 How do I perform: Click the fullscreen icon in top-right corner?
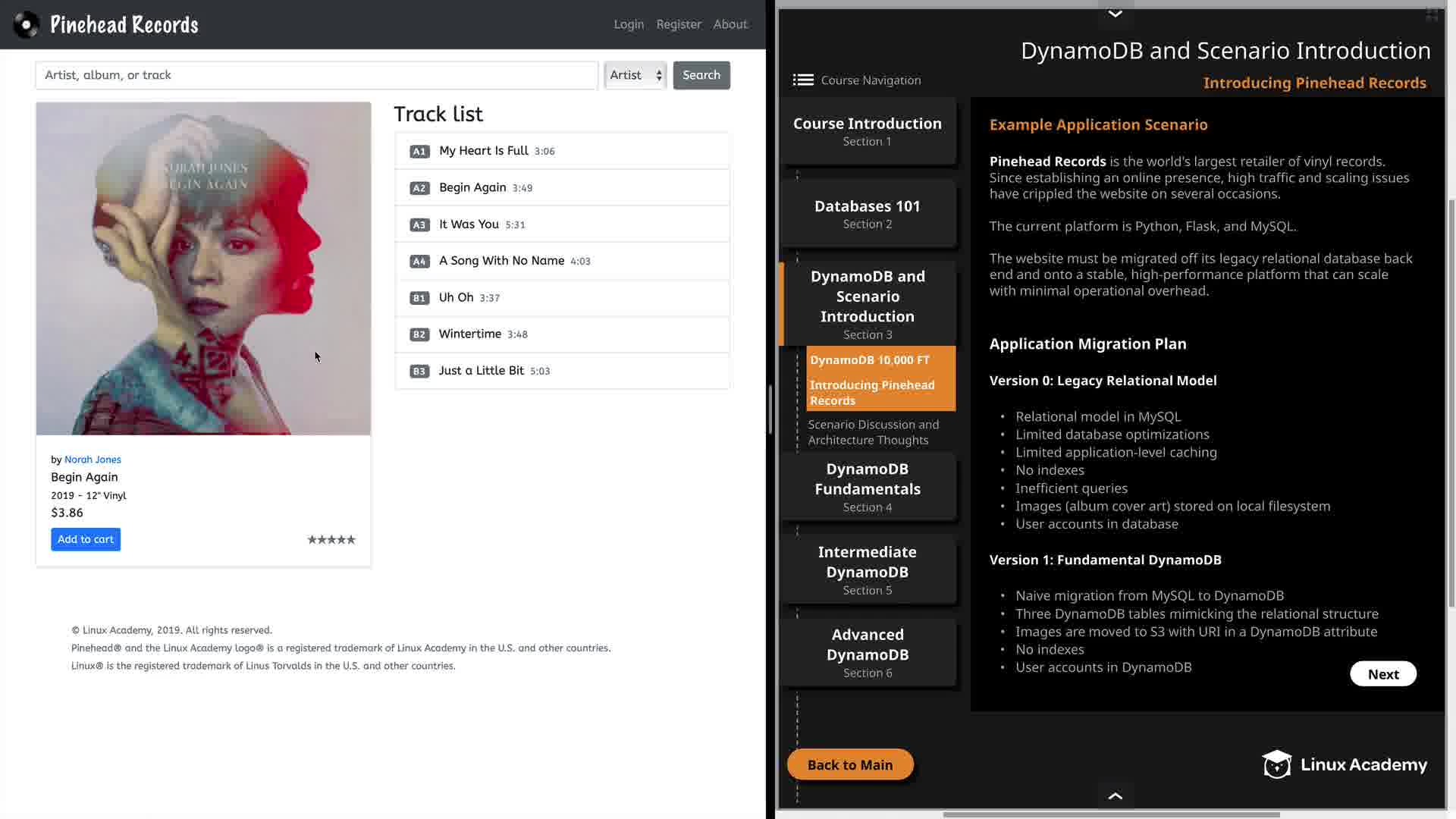coord(1432,14)
